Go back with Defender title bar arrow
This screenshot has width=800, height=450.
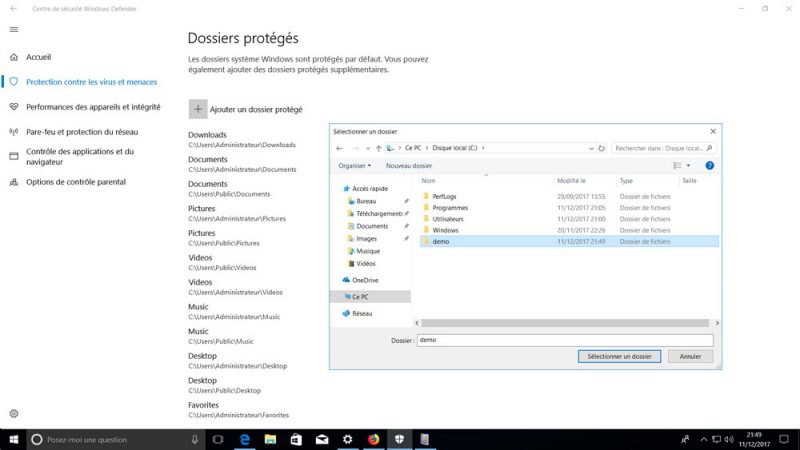[14, 9]
